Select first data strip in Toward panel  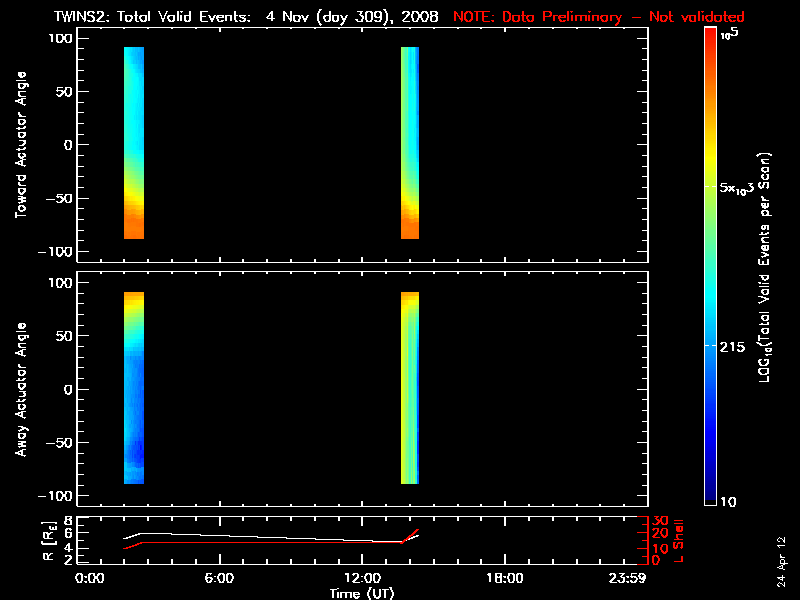[134, 143]
